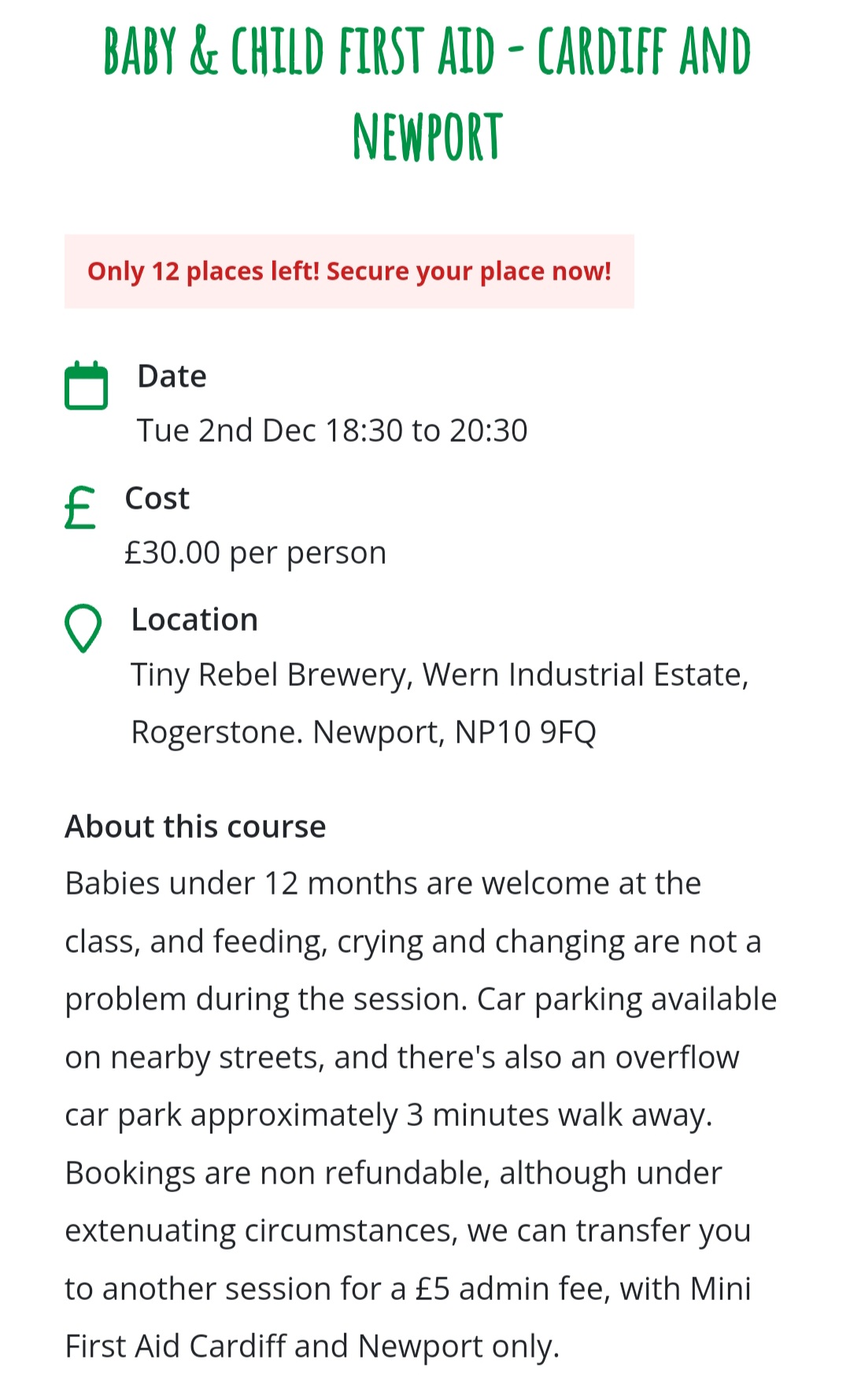
Task: Click 'First Aid Cardiff and Newport only' text
Action: click(312, 1346)
